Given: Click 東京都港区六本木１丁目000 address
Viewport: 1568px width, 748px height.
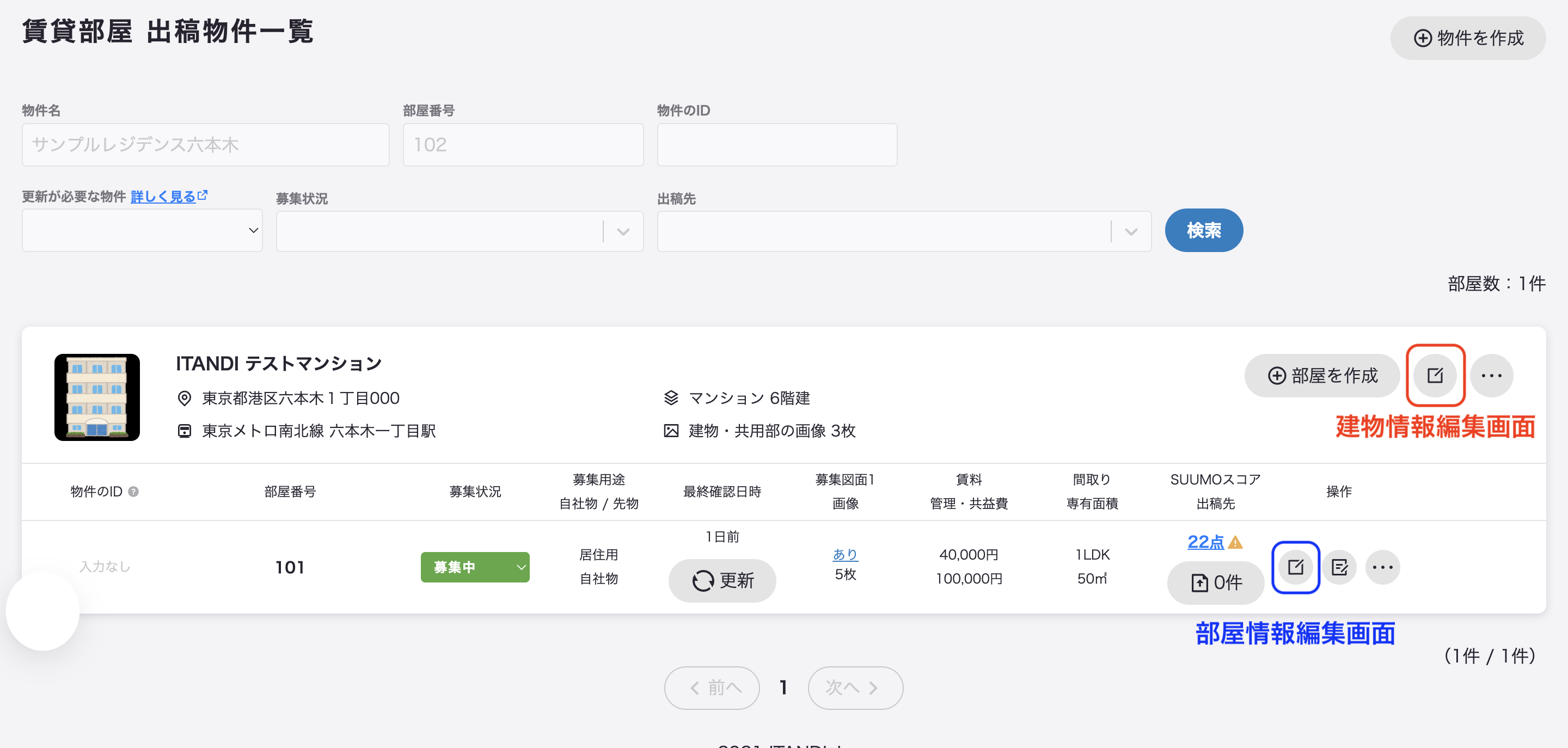Looking at the screenshot, I should click(301, 398).
